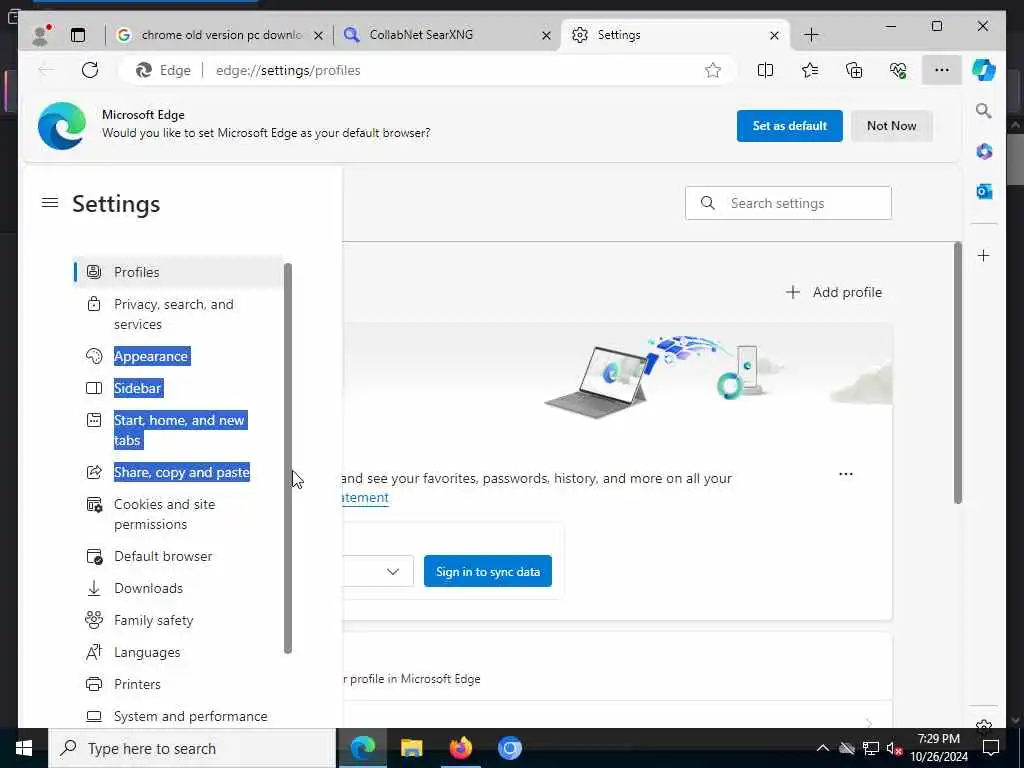Click Sign in to sync data
This screenshot has height=768, width=1024.
coord(488,571)
